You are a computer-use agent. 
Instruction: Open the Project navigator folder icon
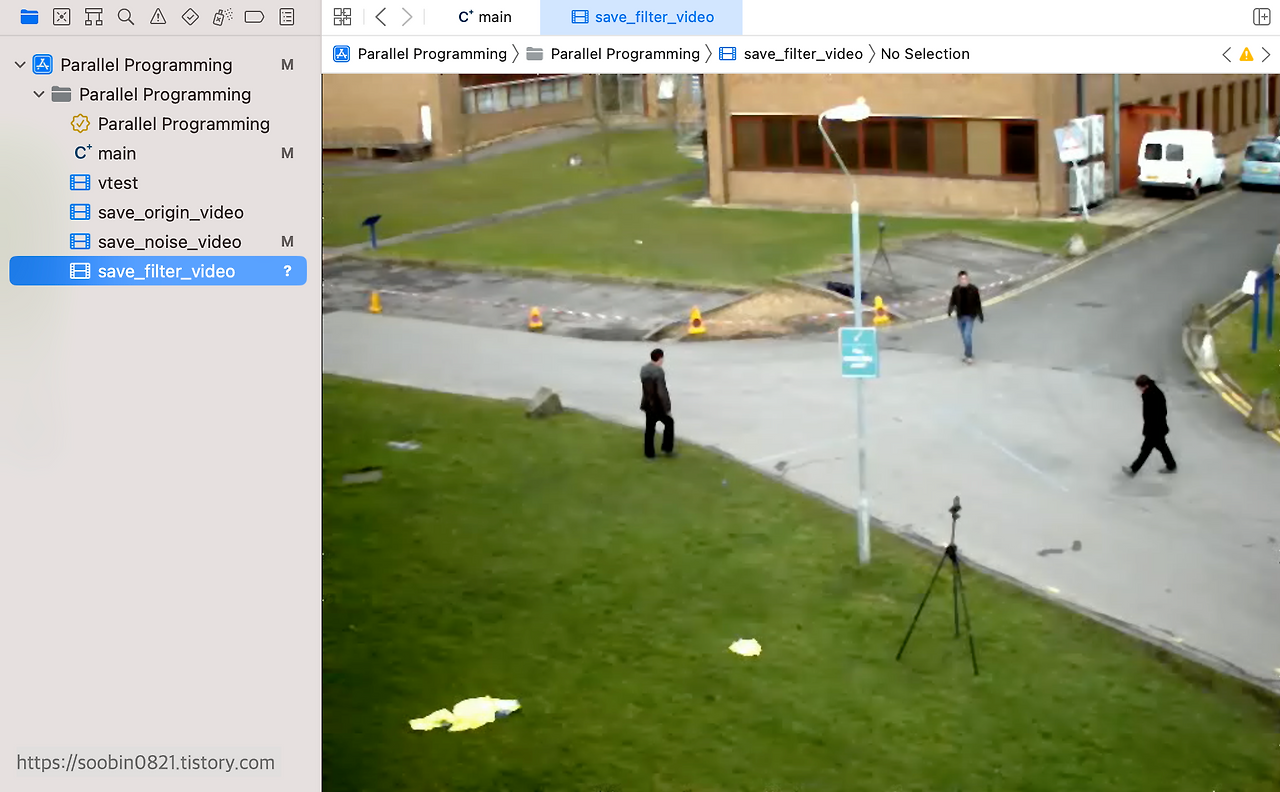point(29,17)
